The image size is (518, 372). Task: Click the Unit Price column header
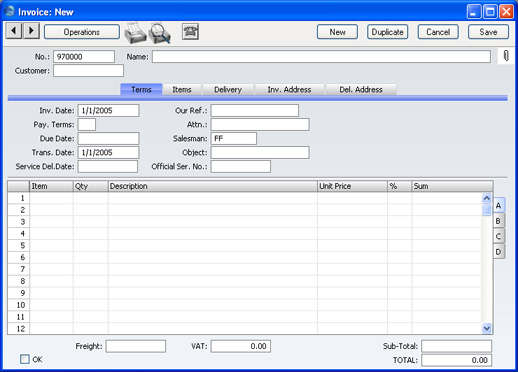tap(352, 186)
